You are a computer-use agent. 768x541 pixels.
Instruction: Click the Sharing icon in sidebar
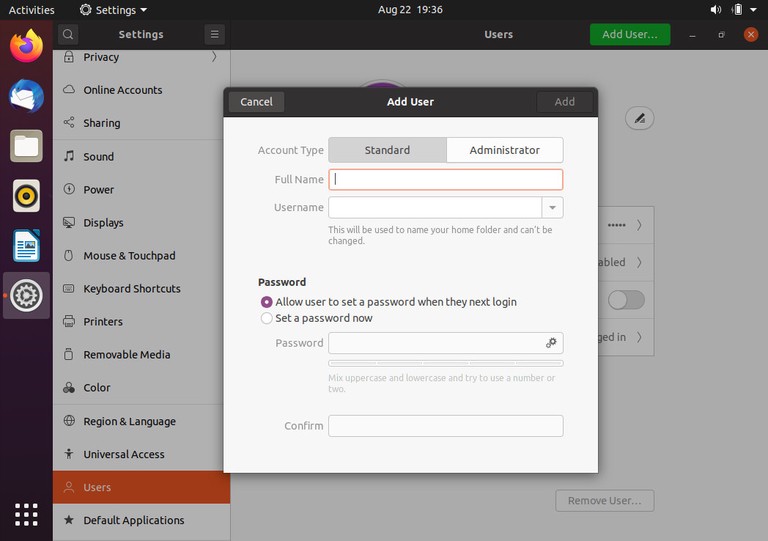[69, 122]
